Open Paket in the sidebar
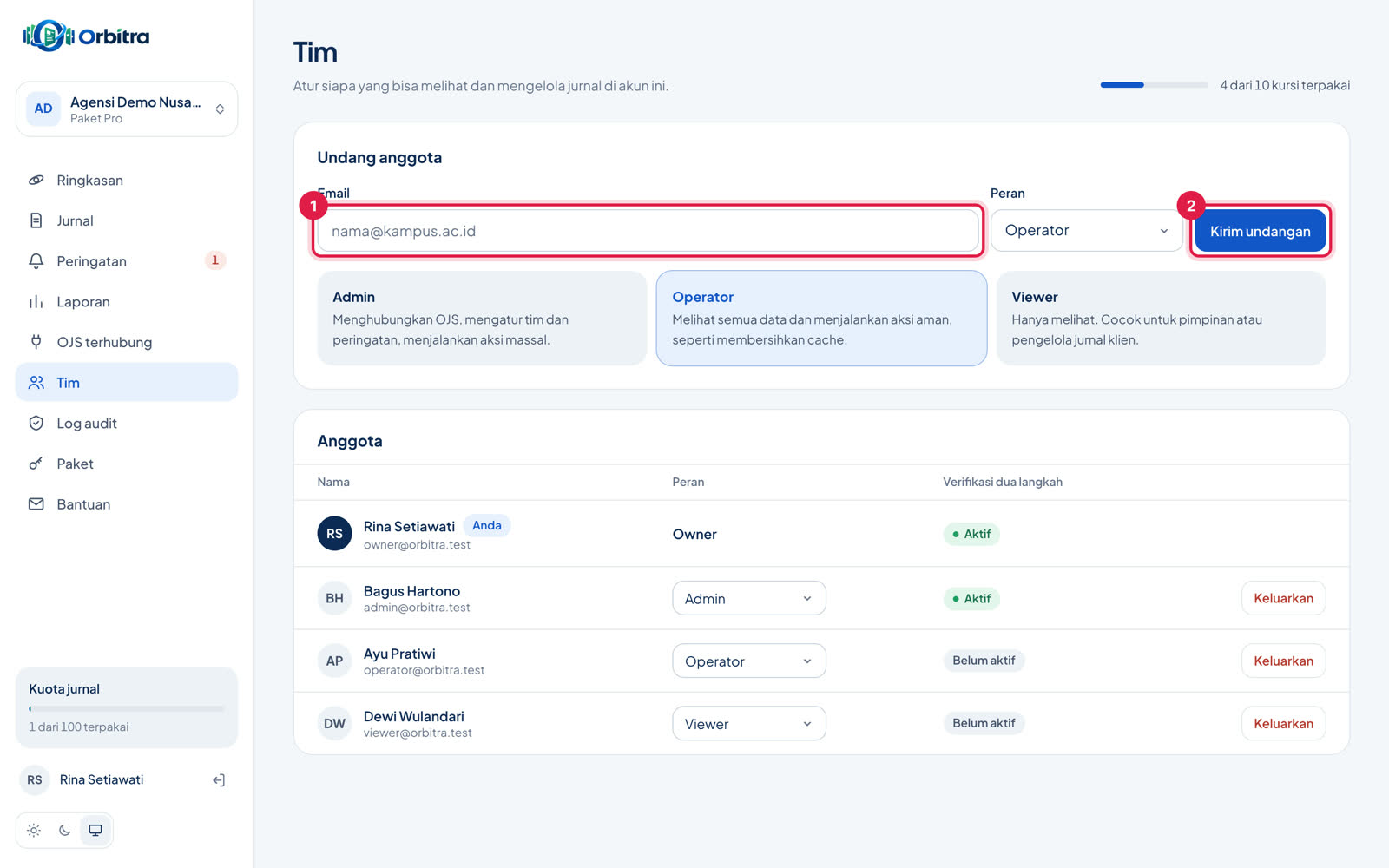 point(127,464)
